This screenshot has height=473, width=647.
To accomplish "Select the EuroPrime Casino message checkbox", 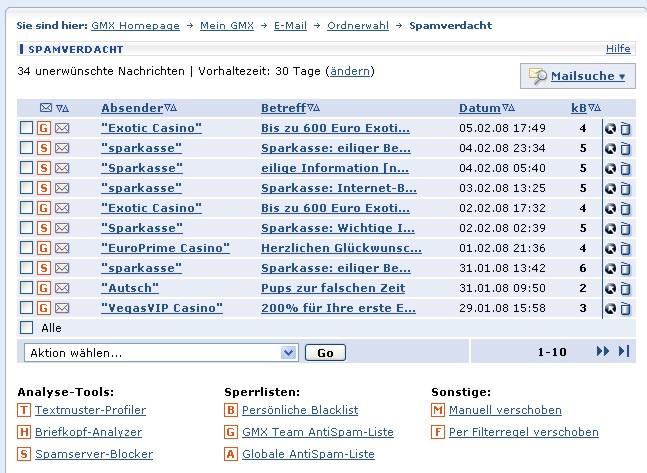I will tap(26, 248).
